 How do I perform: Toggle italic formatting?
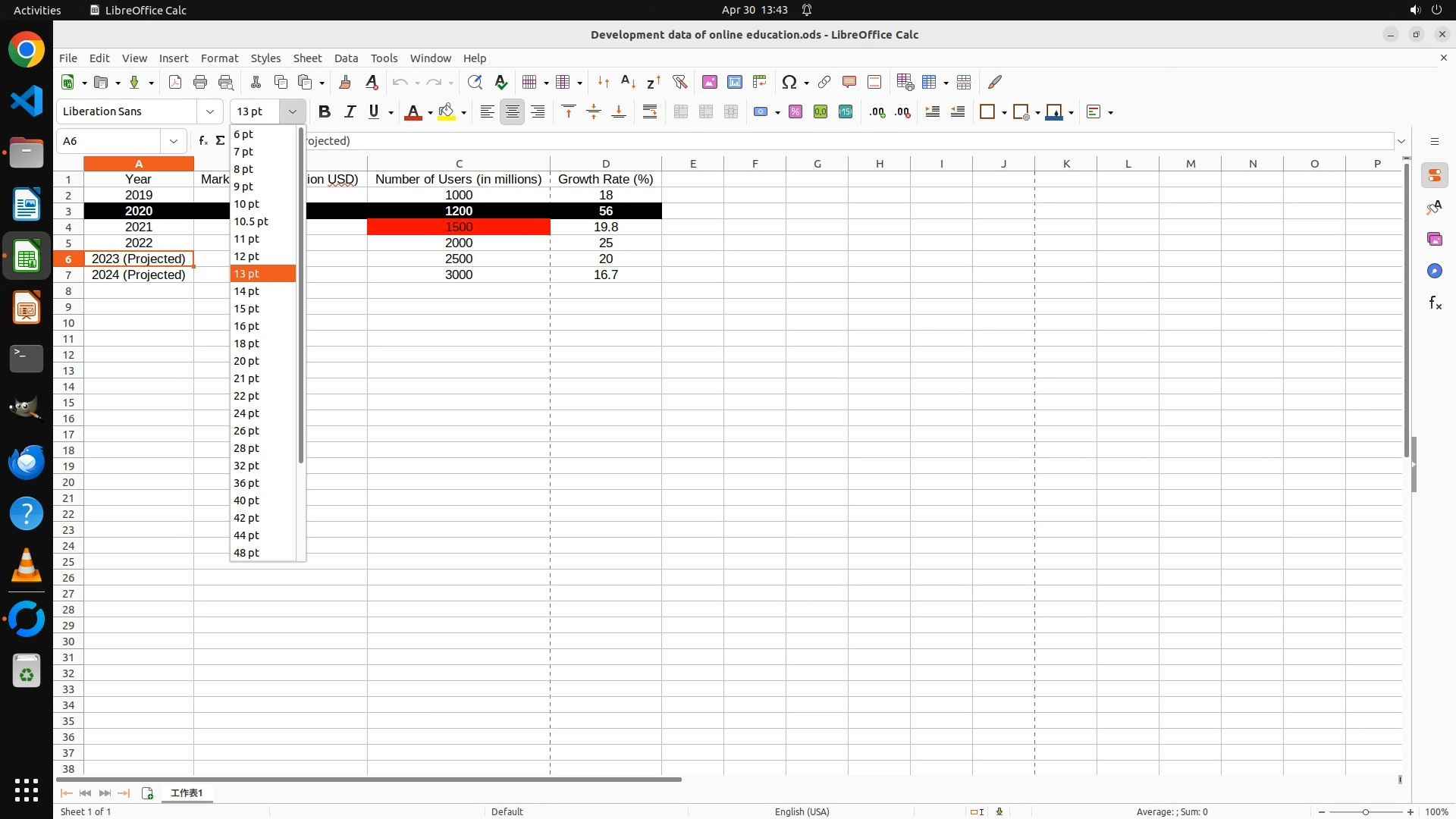point(350,111)
